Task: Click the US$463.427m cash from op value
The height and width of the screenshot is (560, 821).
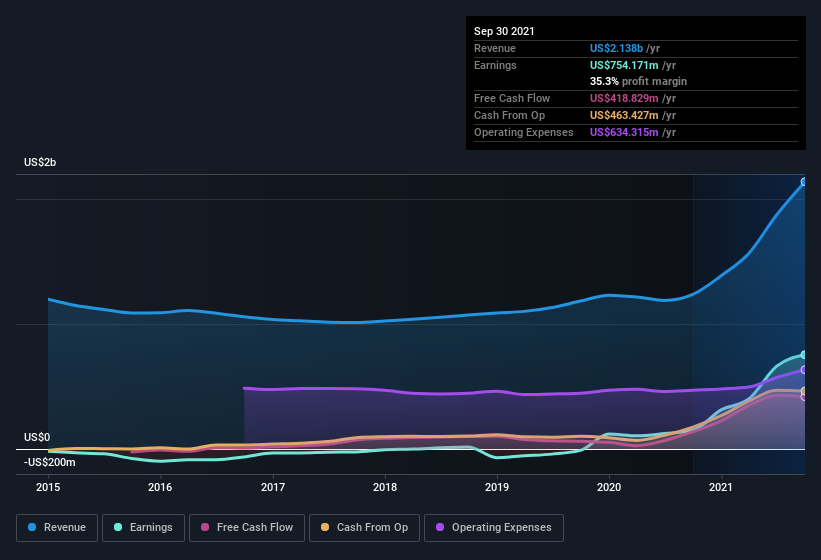Action: pyautogui.click(x=624, y=115)
